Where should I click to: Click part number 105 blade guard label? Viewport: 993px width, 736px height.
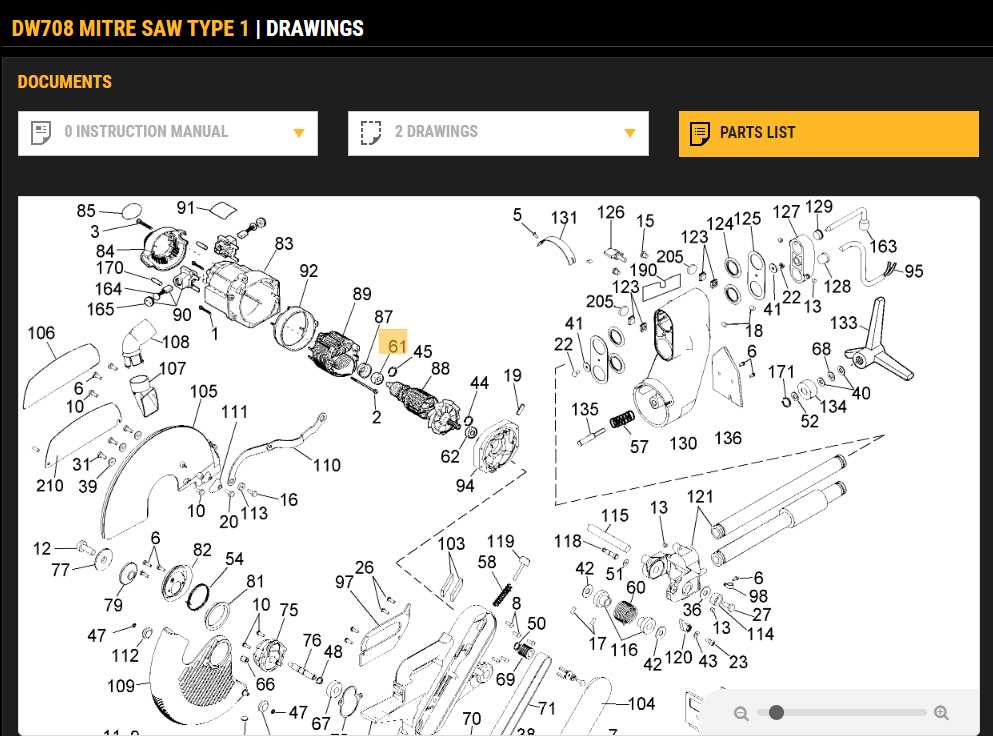pos(204,391)
